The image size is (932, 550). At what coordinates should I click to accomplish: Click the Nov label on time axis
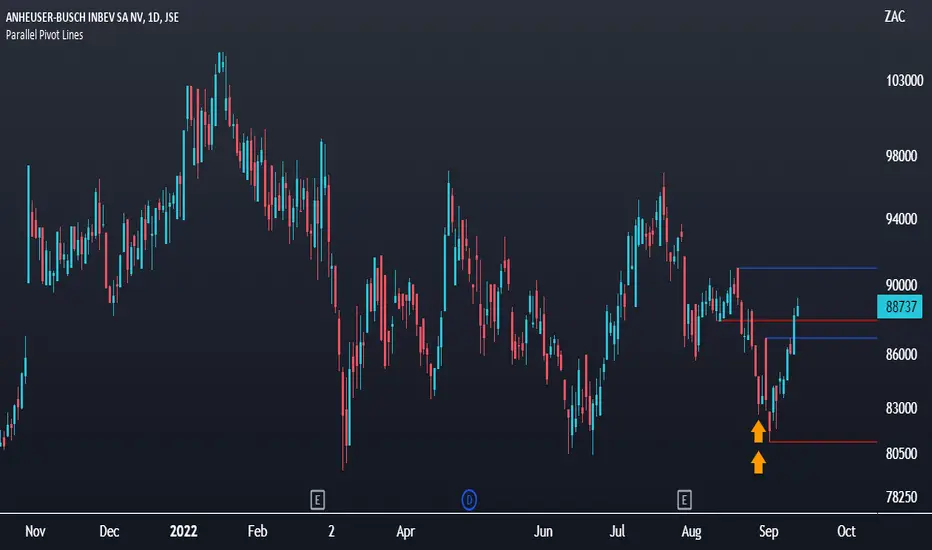[x=35, y=531]
